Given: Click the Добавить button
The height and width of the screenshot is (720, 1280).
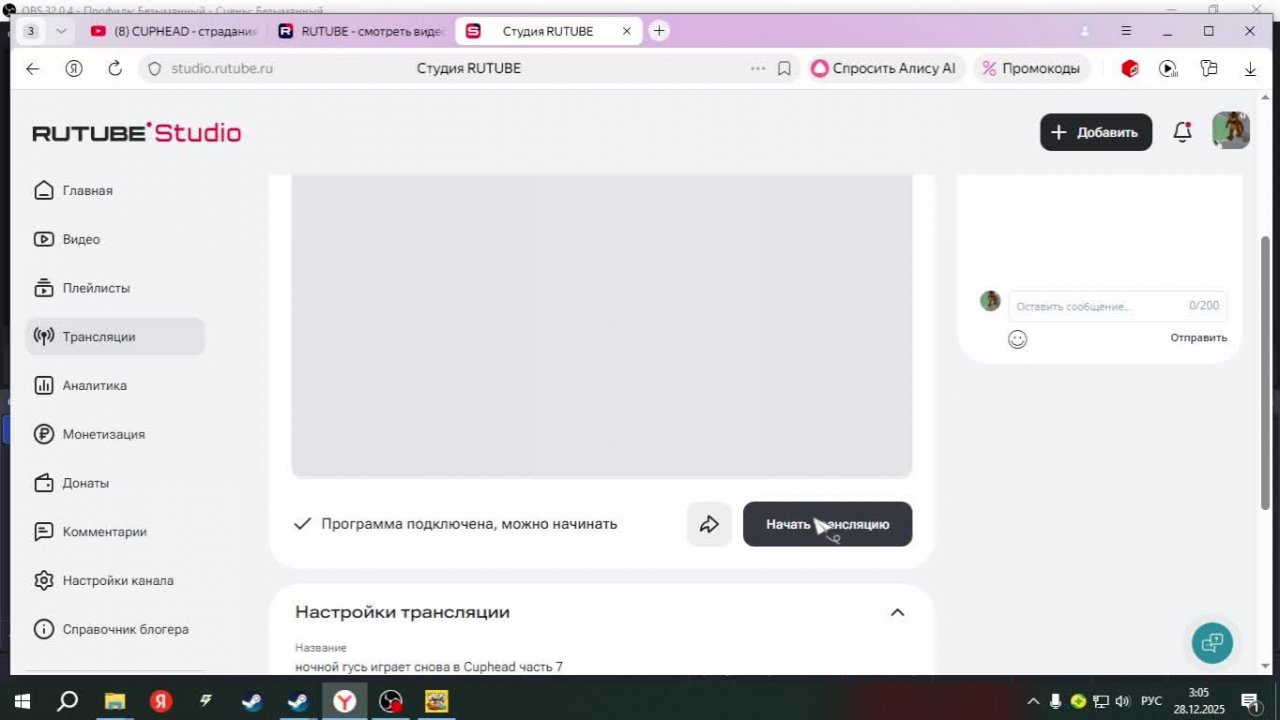Looking at the screenshot, I should pyautogui.click(x=1096, y=132).
